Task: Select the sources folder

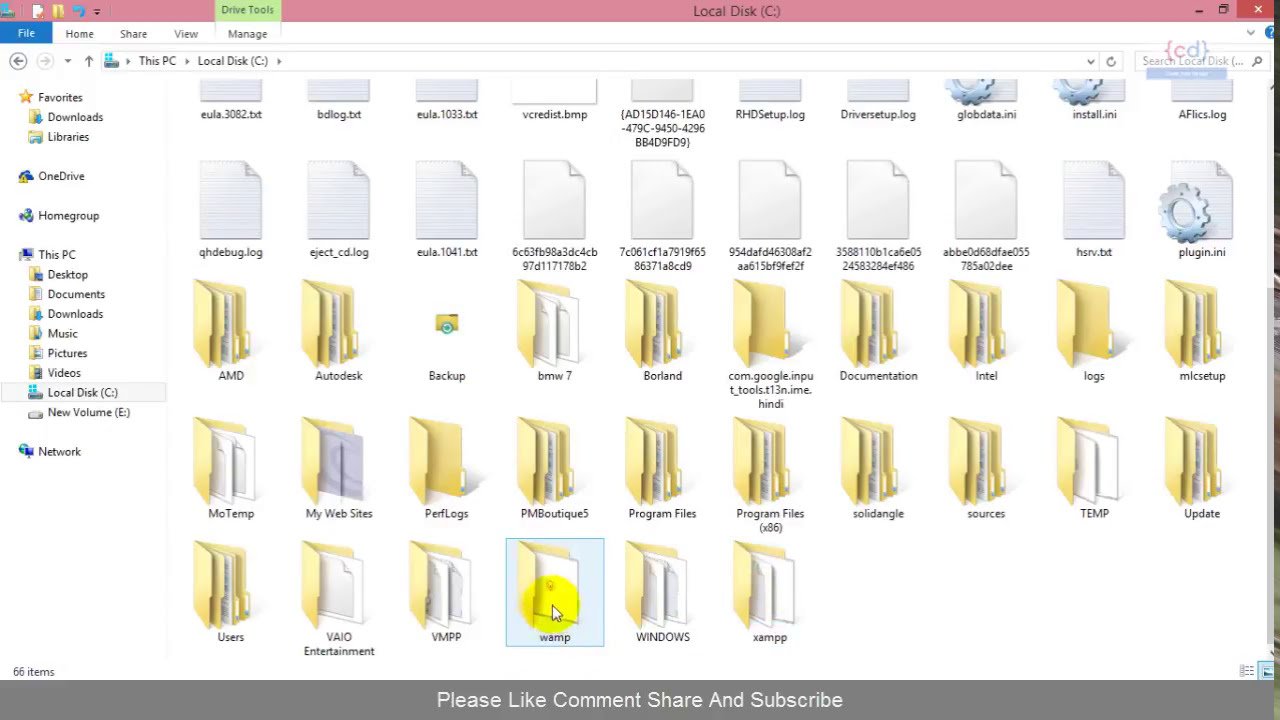Action: (x=986, y=468)
